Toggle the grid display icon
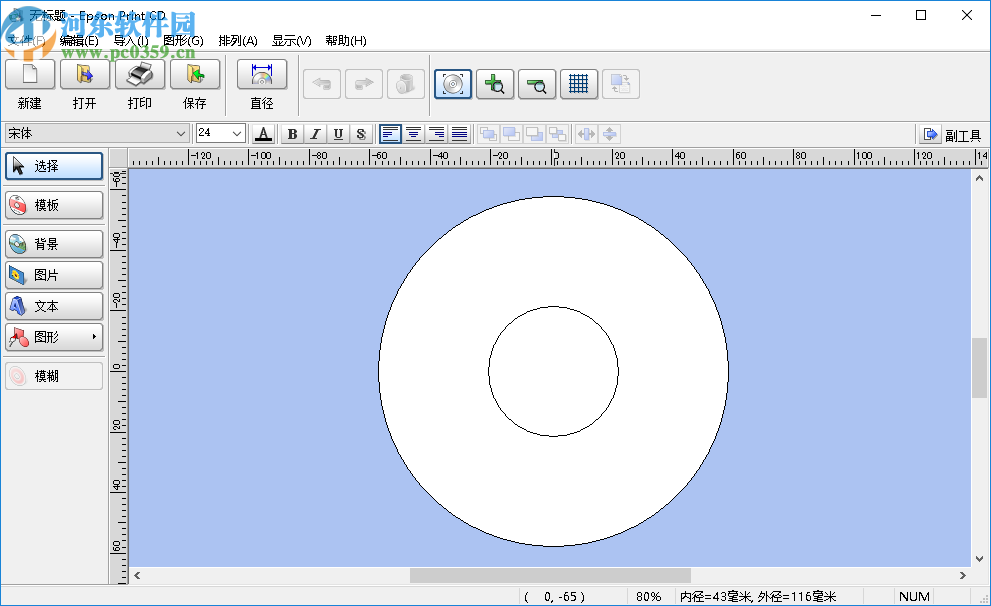 click(579, 84)
